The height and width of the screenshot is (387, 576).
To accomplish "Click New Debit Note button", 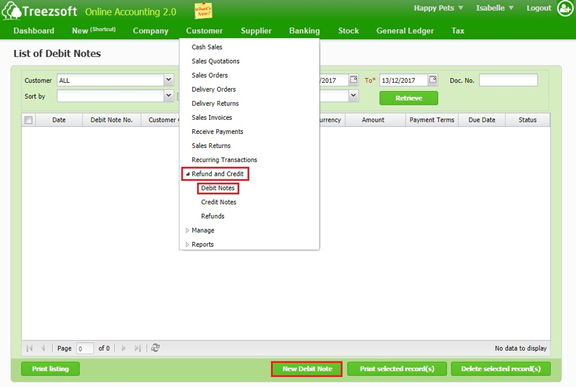I will pyautogui.click(x=307, y=369).
